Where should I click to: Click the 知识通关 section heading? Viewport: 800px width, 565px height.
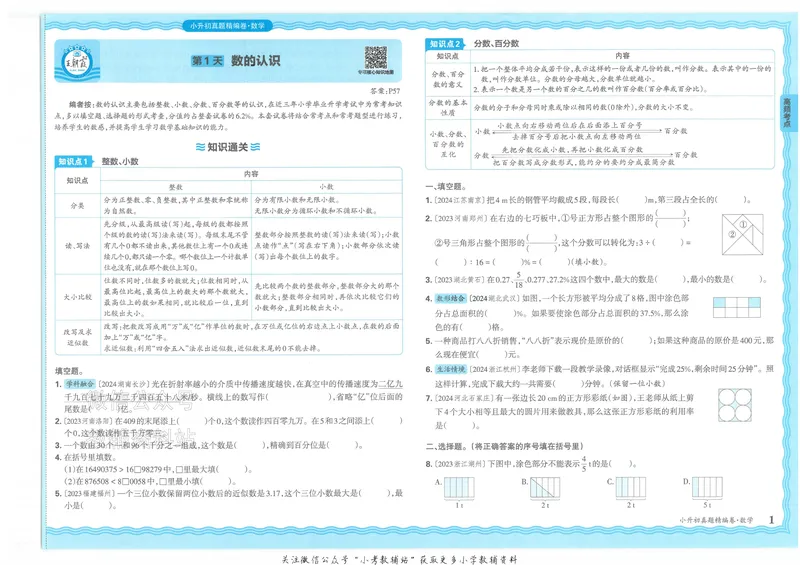(x=228, y=147)
